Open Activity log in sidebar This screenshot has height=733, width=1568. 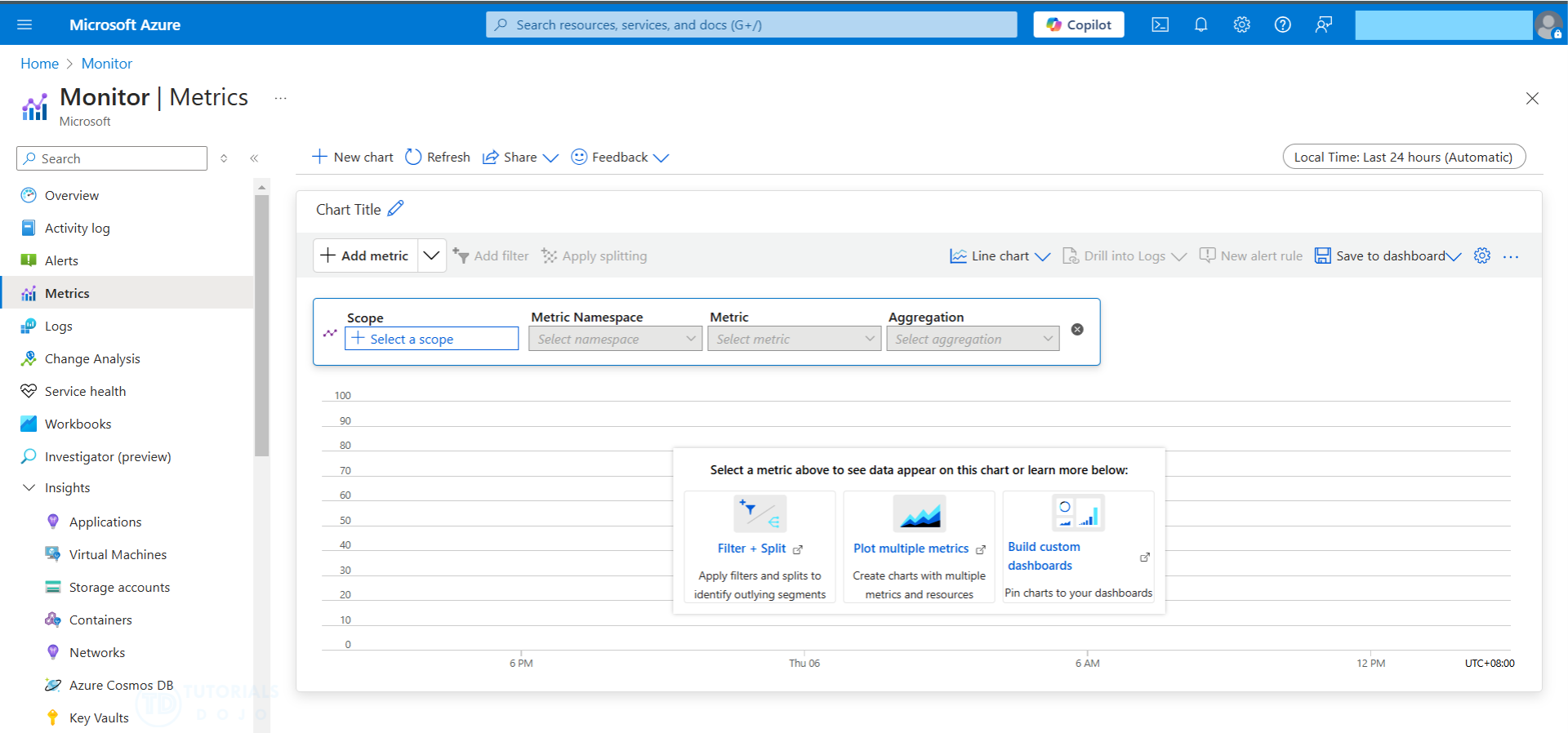point(77,228)
